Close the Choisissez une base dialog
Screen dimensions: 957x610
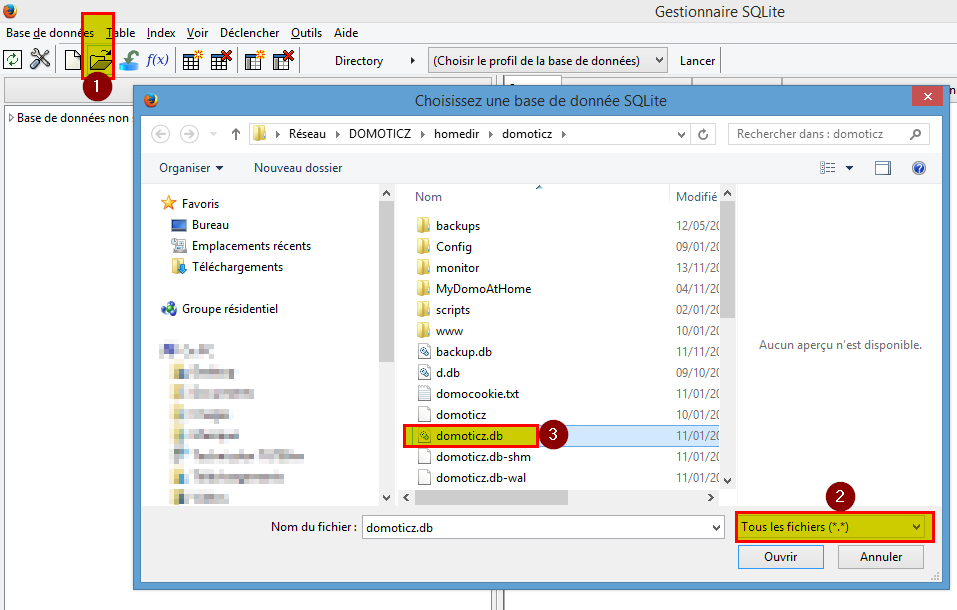pyautogui.click(x=927, y=96)
